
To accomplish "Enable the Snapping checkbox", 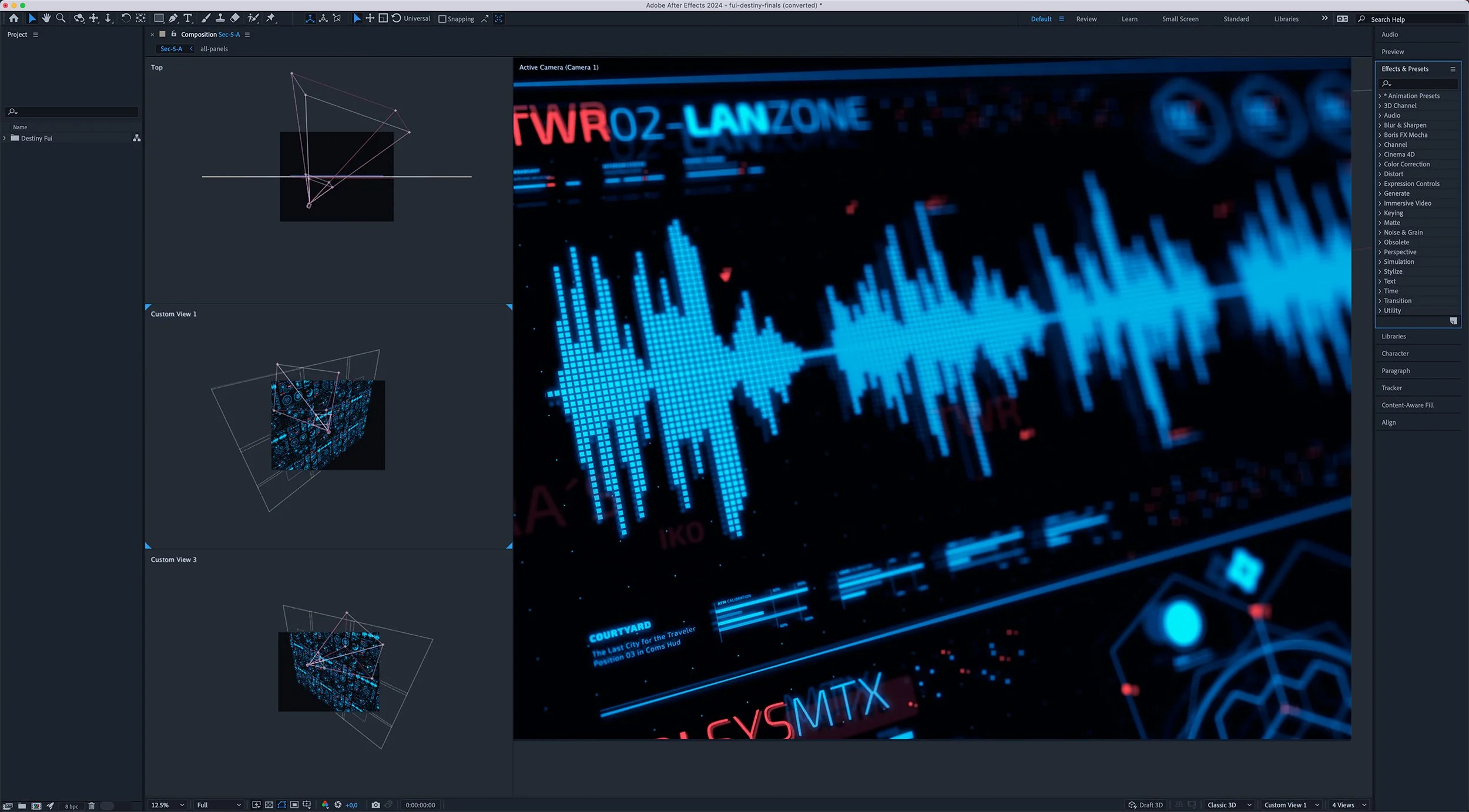I will pos(442,19).
